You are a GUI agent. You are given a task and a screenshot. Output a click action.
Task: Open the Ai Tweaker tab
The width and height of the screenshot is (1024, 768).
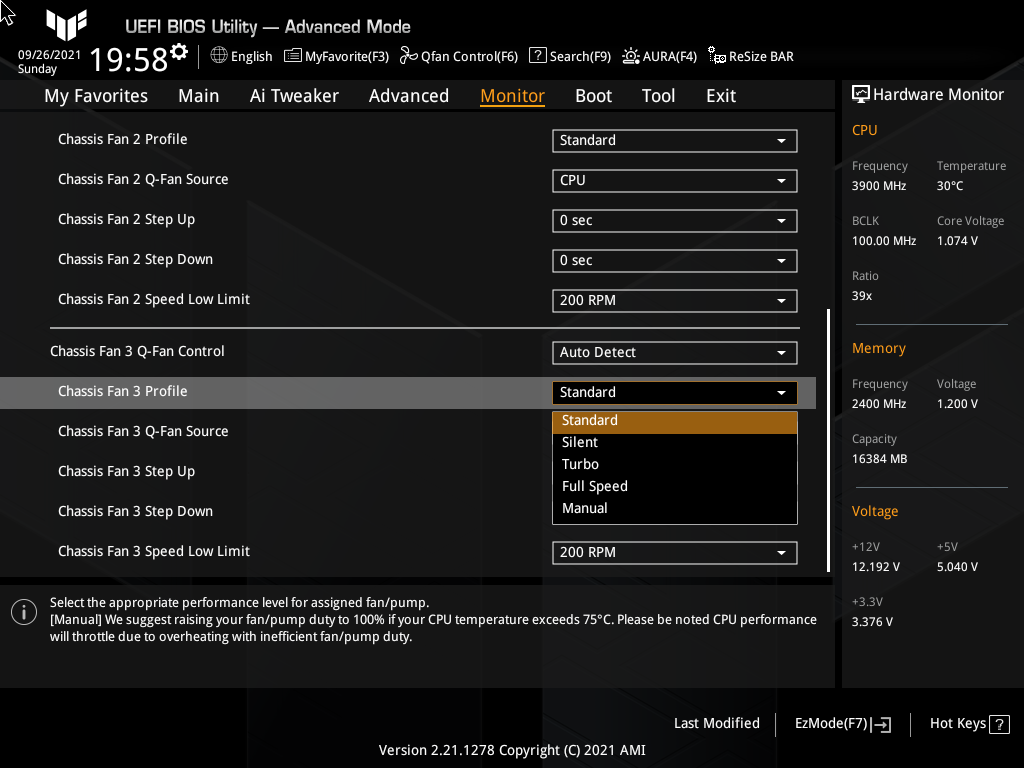point(294,96)
